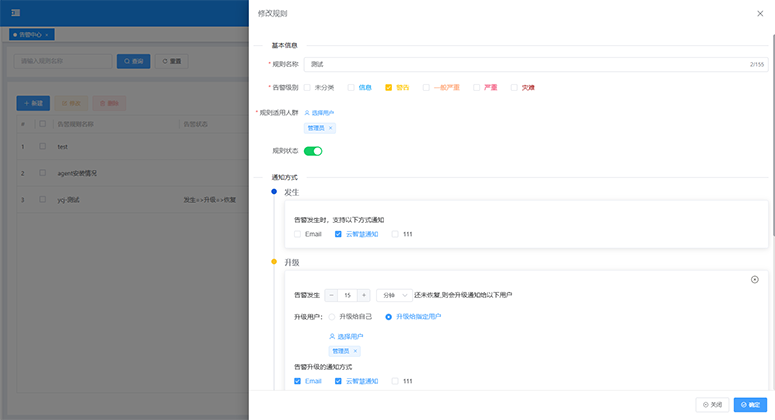Click the 删除 button in background page
The height and width of the screenshot is (420, 775).
109,103
